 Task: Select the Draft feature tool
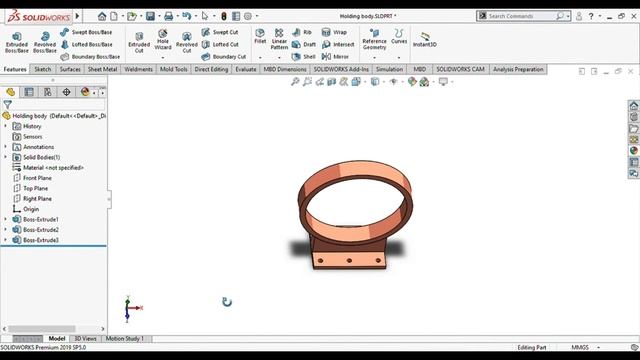coord(304,44)
